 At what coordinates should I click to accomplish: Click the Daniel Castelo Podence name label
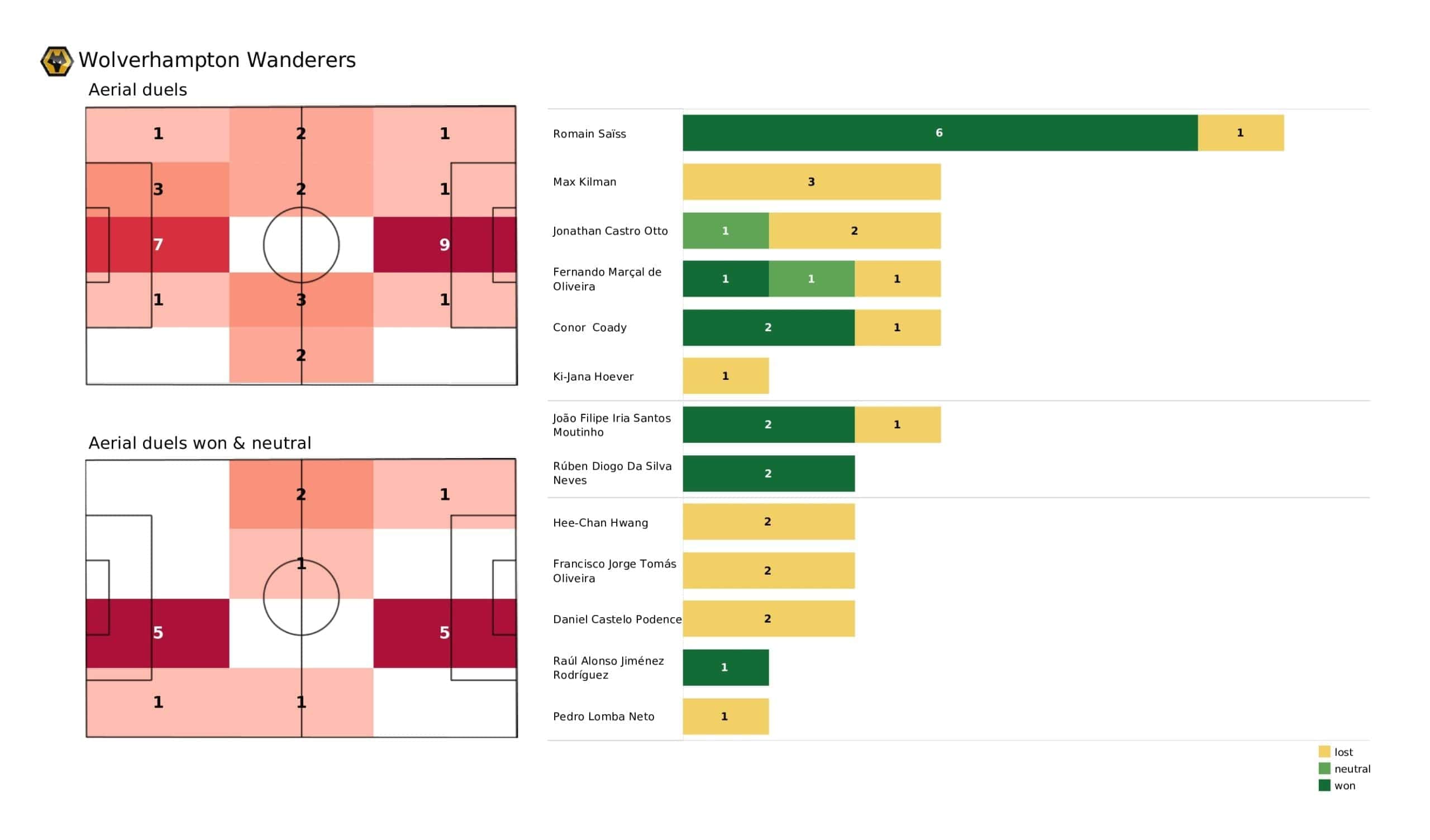pos(617,619)
